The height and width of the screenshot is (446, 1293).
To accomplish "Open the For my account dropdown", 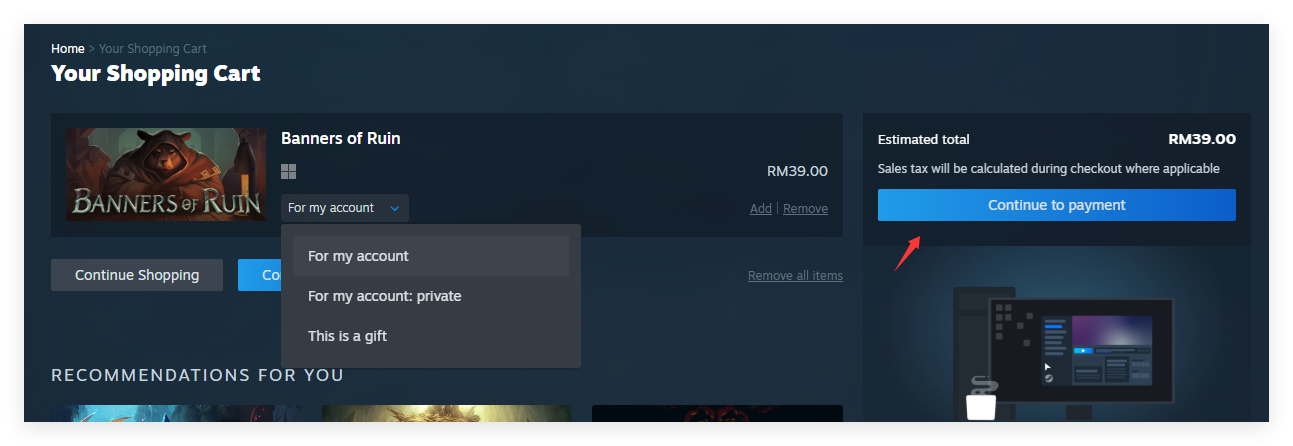I will (345, 208).
